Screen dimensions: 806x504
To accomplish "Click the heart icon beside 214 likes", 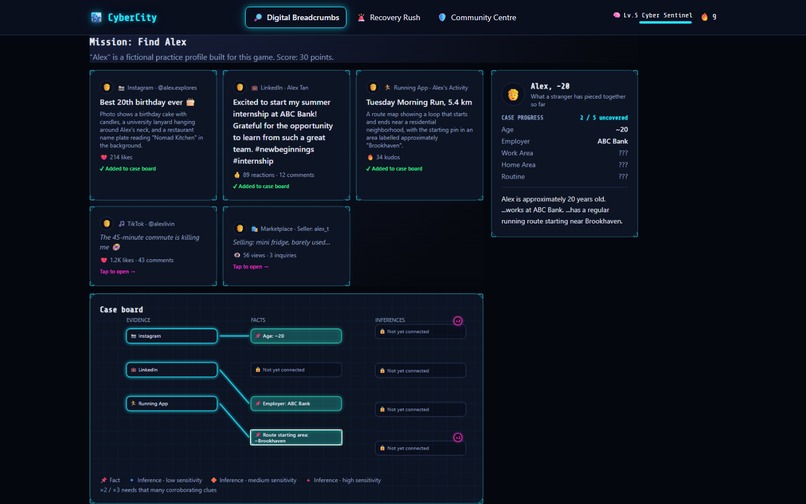I will tap(103, 157).
